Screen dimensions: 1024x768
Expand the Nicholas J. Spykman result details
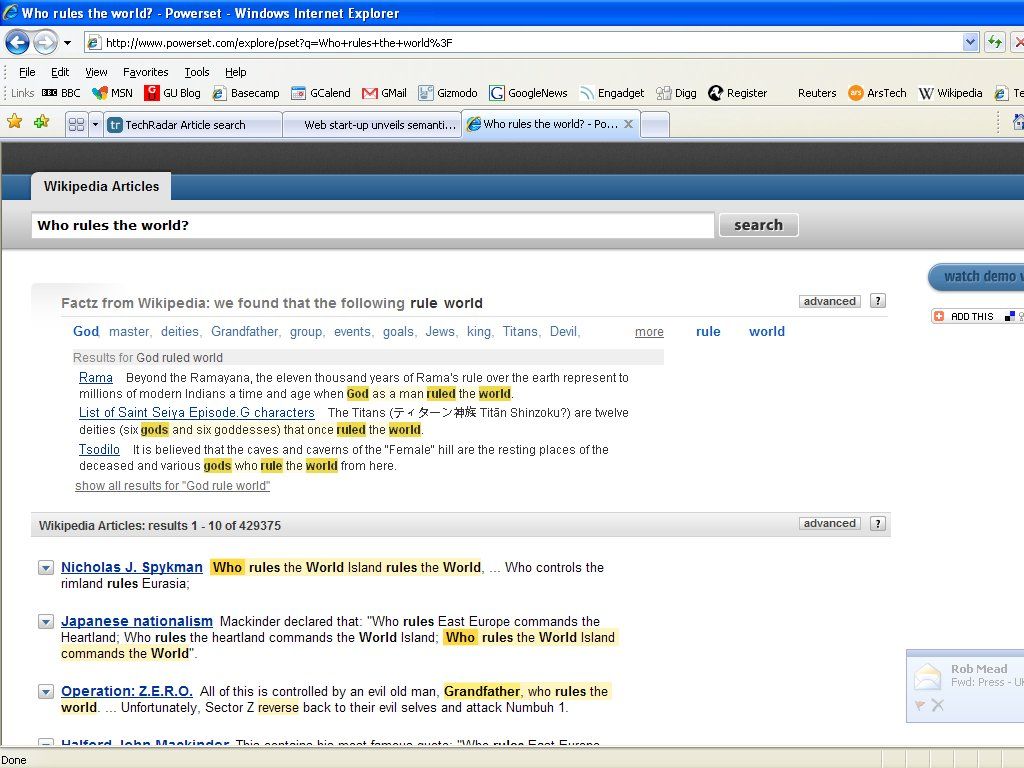point(46,567)
